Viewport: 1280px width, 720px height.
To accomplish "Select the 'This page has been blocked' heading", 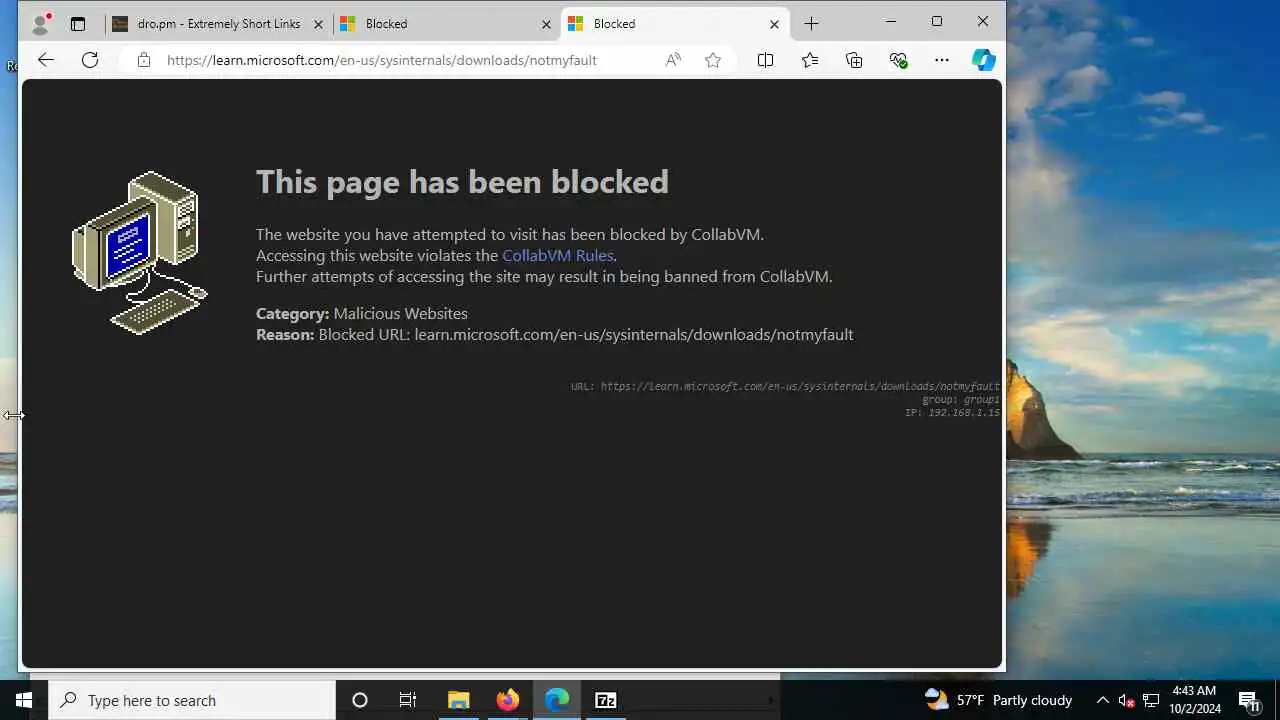I will click(462, 181).
